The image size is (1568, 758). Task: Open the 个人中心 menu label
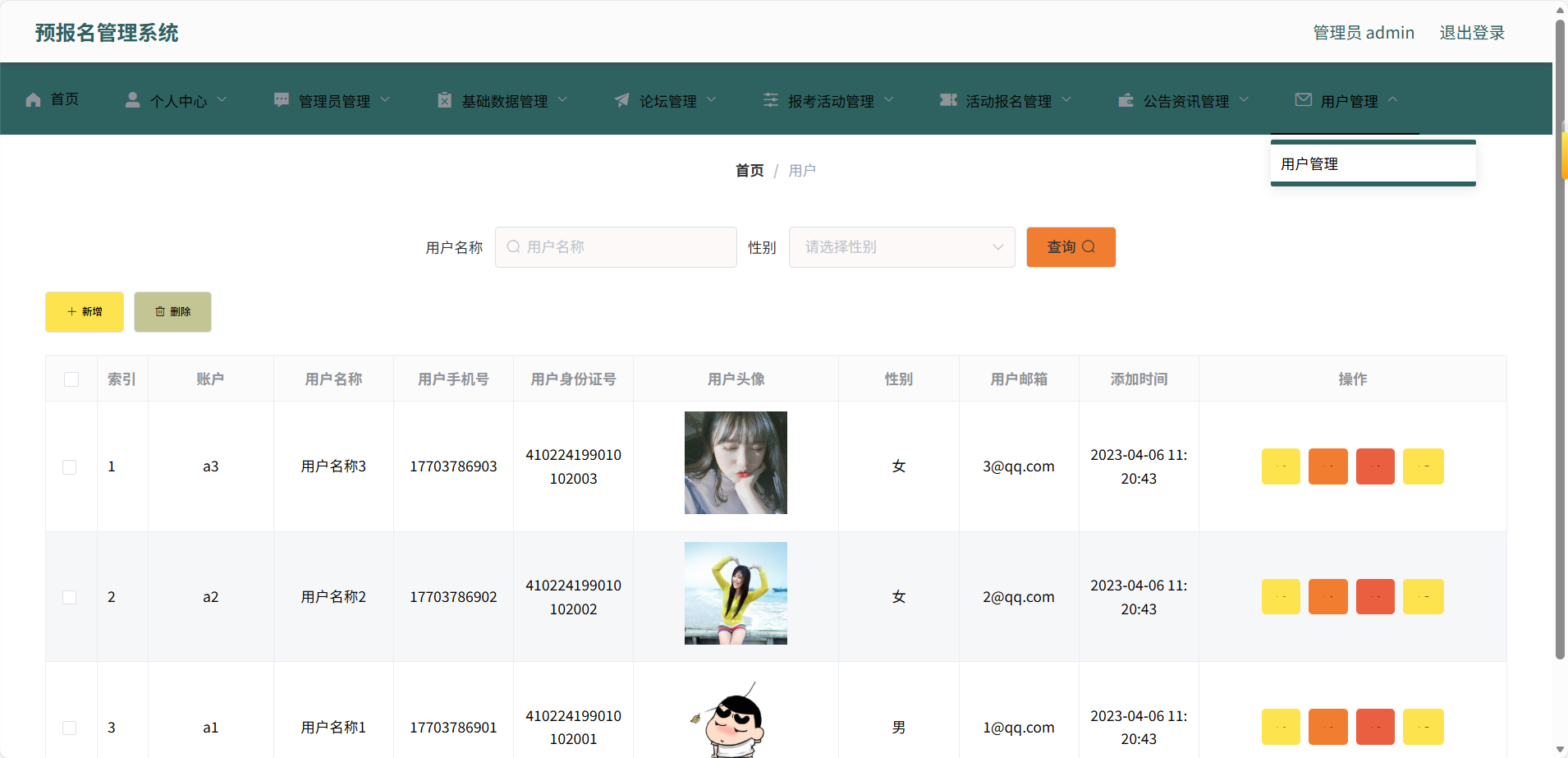pyautogui.click(x=178, y=101)
